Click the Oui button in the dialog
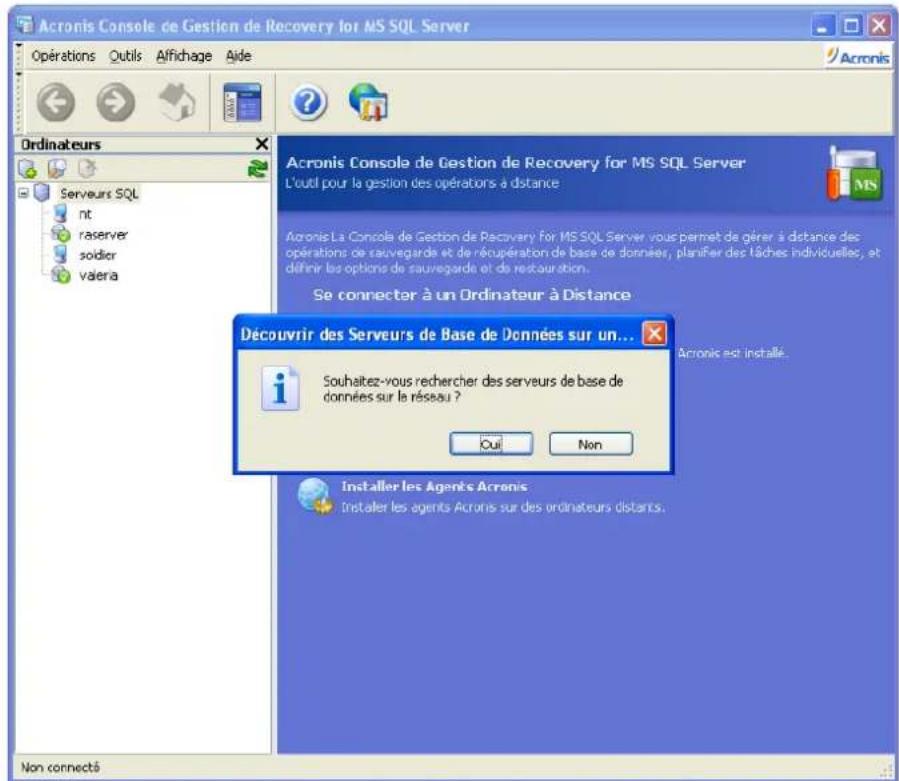This screenshot has width=899, height=781. [x=491, y=444]
